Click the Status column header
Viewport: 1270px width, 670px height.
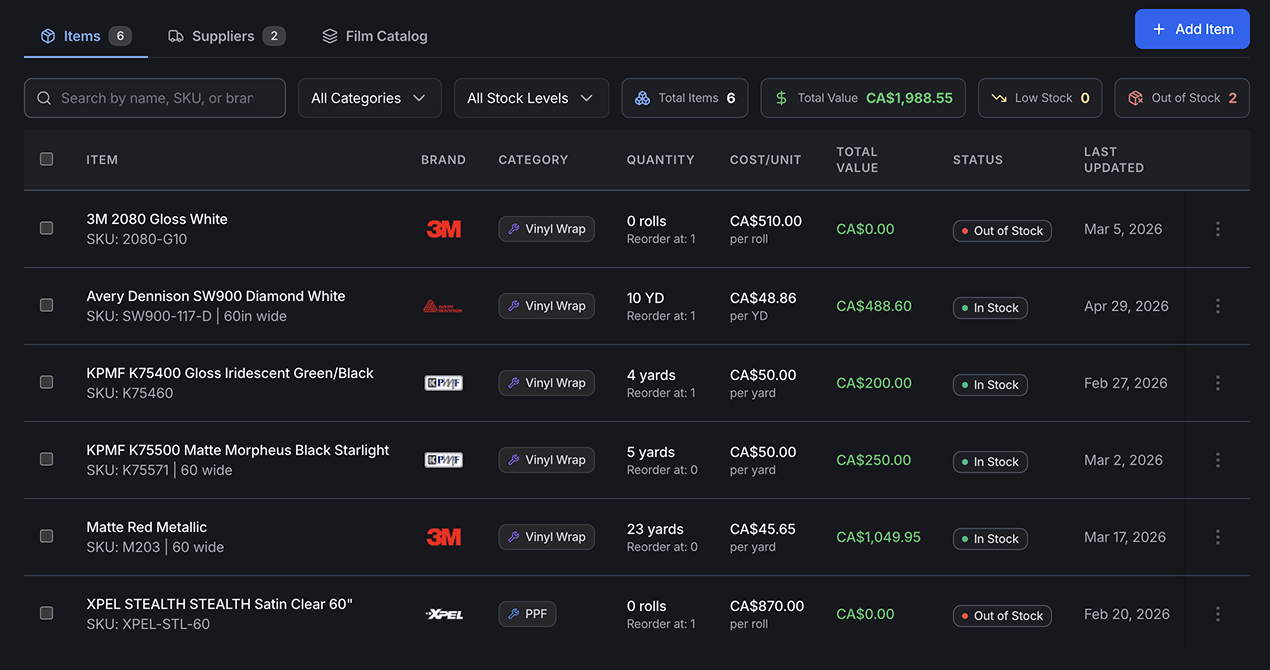(x=977, y=159)
